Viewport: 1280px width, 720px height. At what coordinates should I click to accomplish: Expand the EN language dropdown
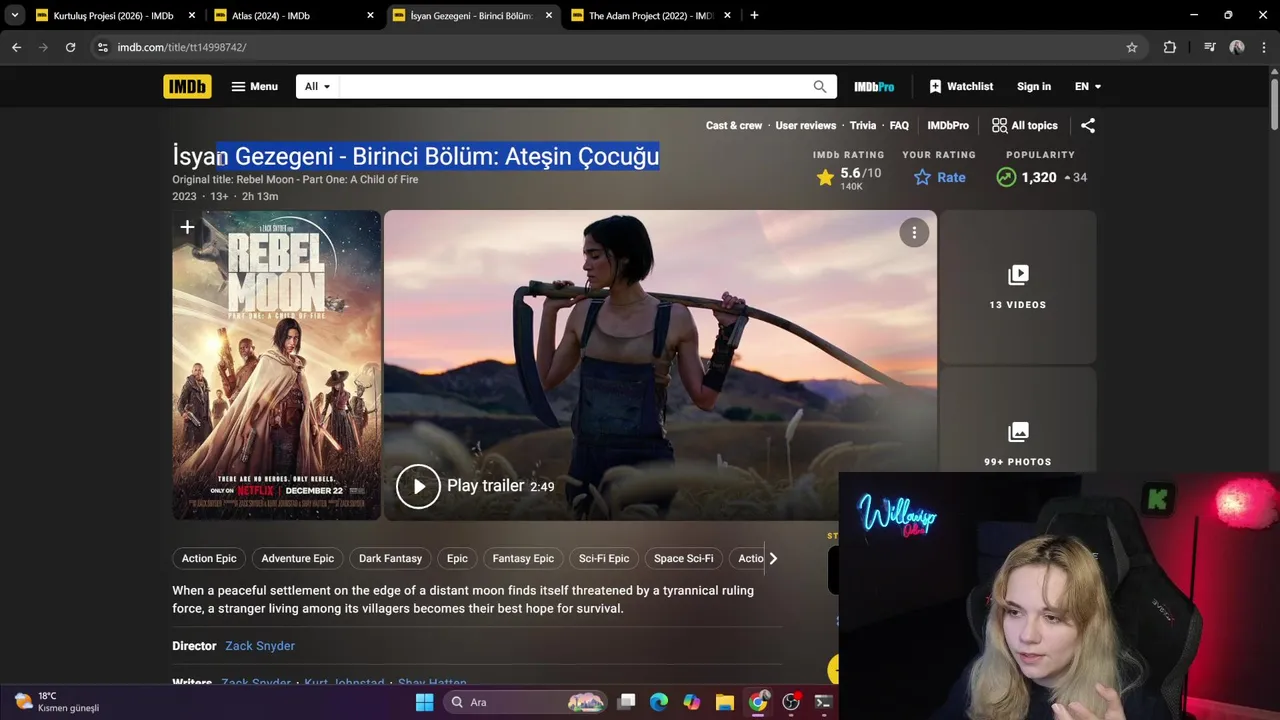(x=1087, y=87)
